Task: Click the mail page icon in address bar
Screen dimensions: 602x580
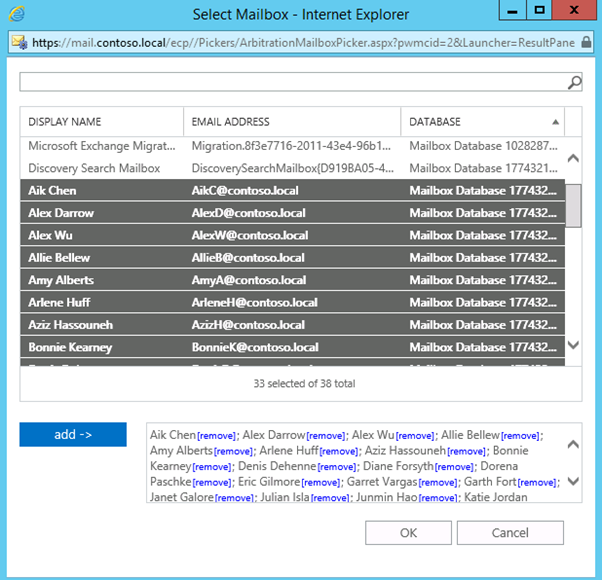Action: point(19,42)
